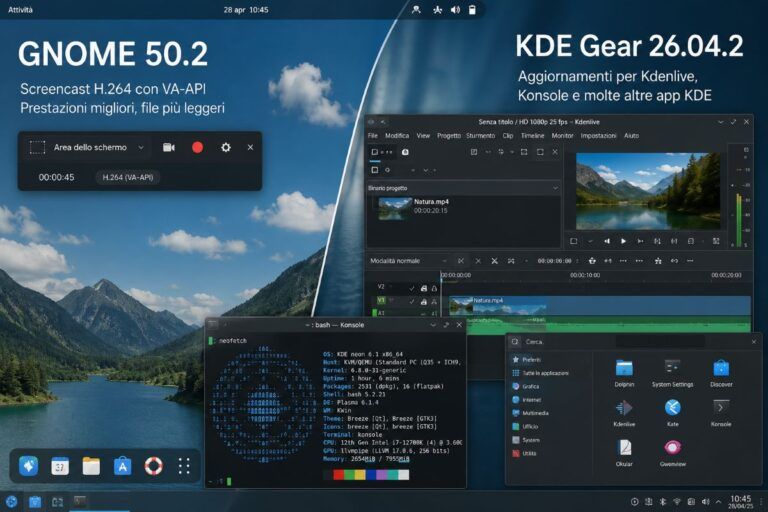Image resolution: width=768 pixels, height=512 pixels.
Task: Open the 'Modalità normale' edit mode dropdown
Action: click(409, 261)
